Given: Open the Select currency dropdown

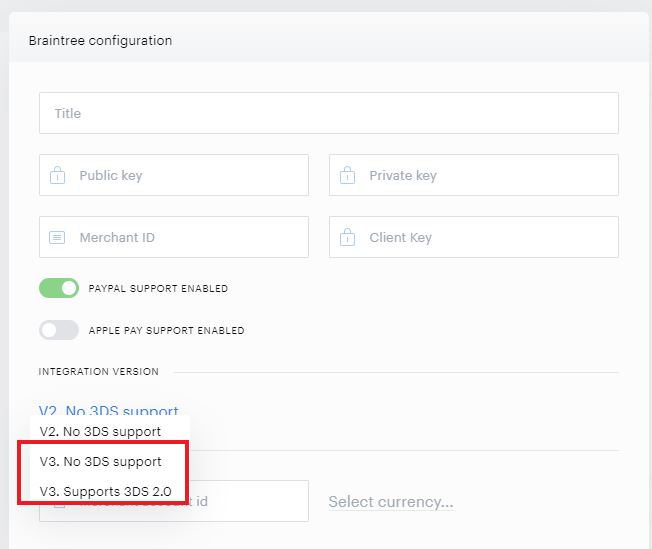Looking at the screenshot, I should 391,502.
